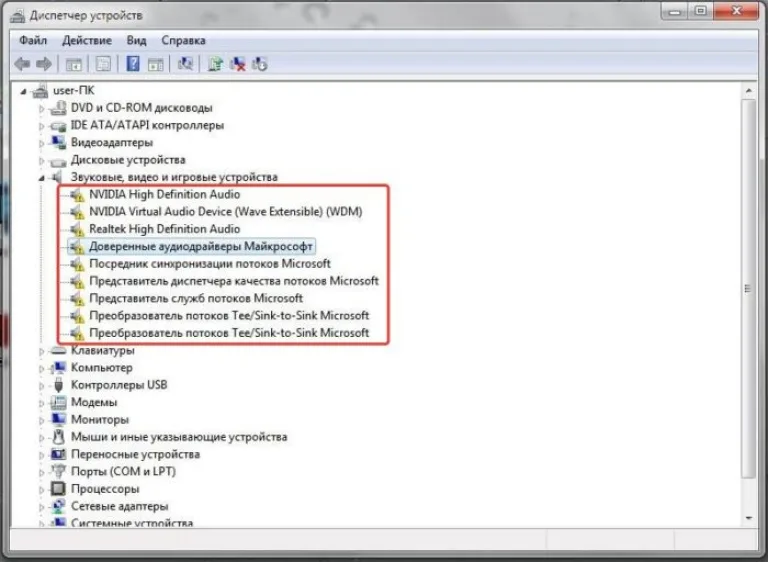
Task: Click the vertical scrollbar thumb
Action: [748, 289]
